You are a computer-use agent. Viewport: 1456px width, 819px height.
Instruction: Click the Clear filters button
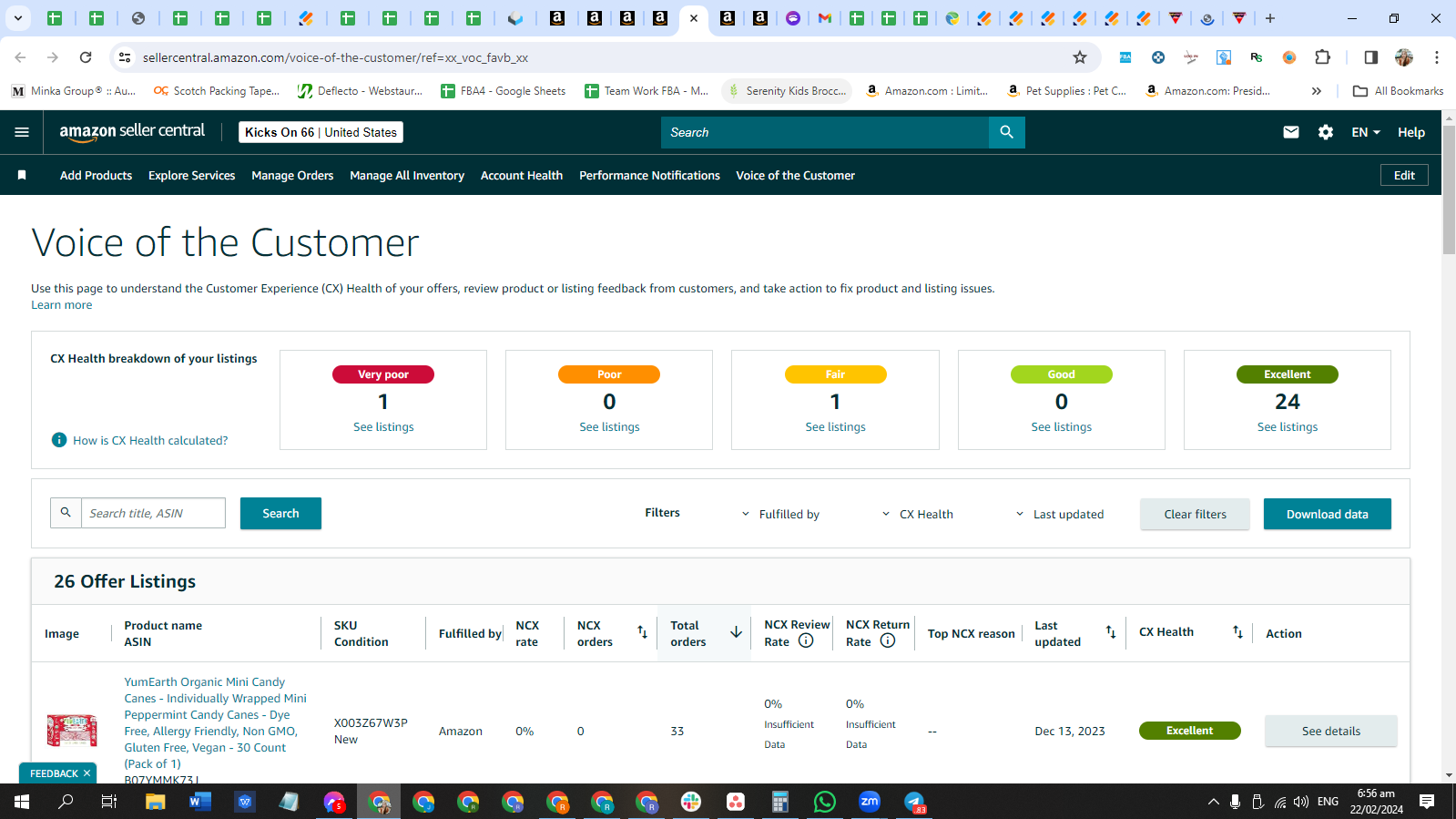coord(1195,514)
